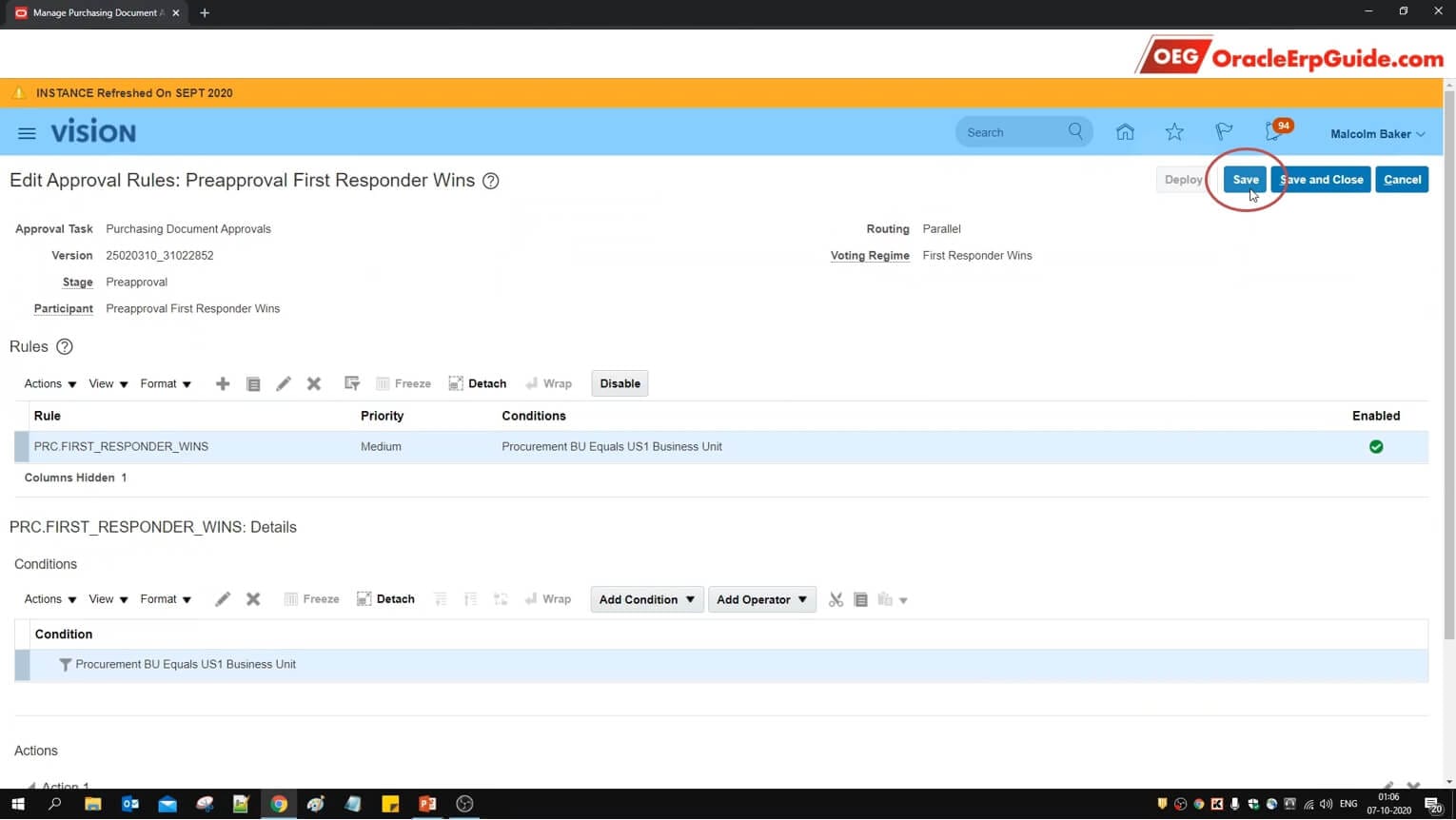Open Rules Format menu
The width and height of the screenshot is (1456, 820).
click(x=166, y=383)
